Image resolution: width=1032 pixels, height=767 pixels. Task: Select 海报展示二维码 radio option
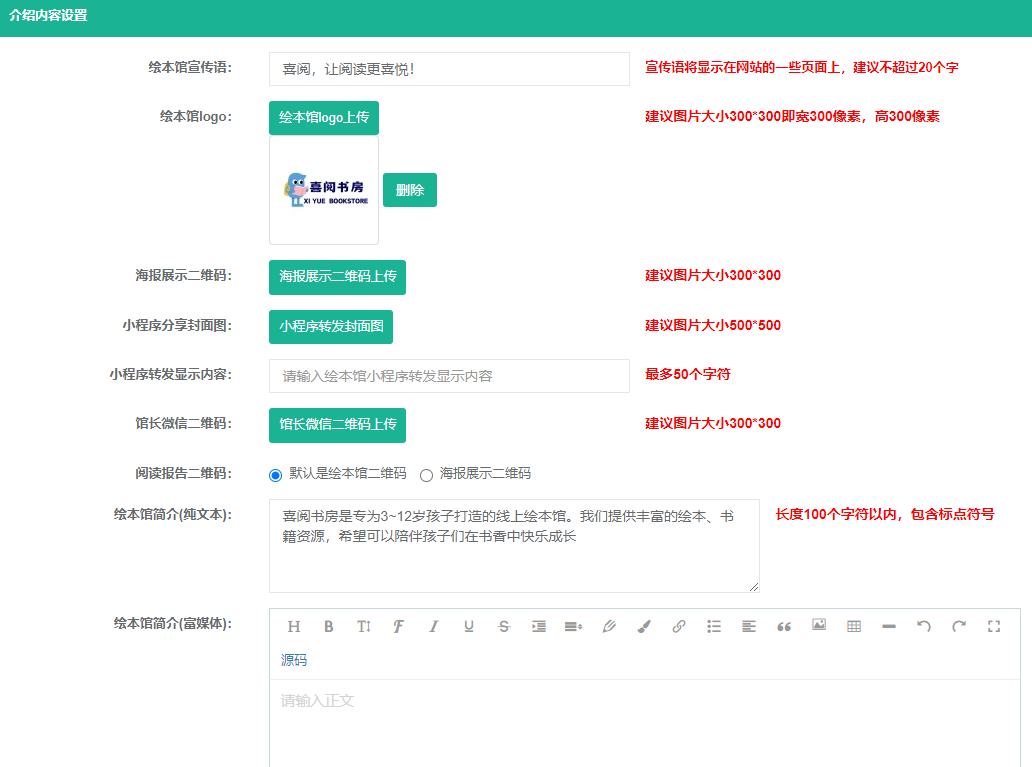[x=426, y=475]
